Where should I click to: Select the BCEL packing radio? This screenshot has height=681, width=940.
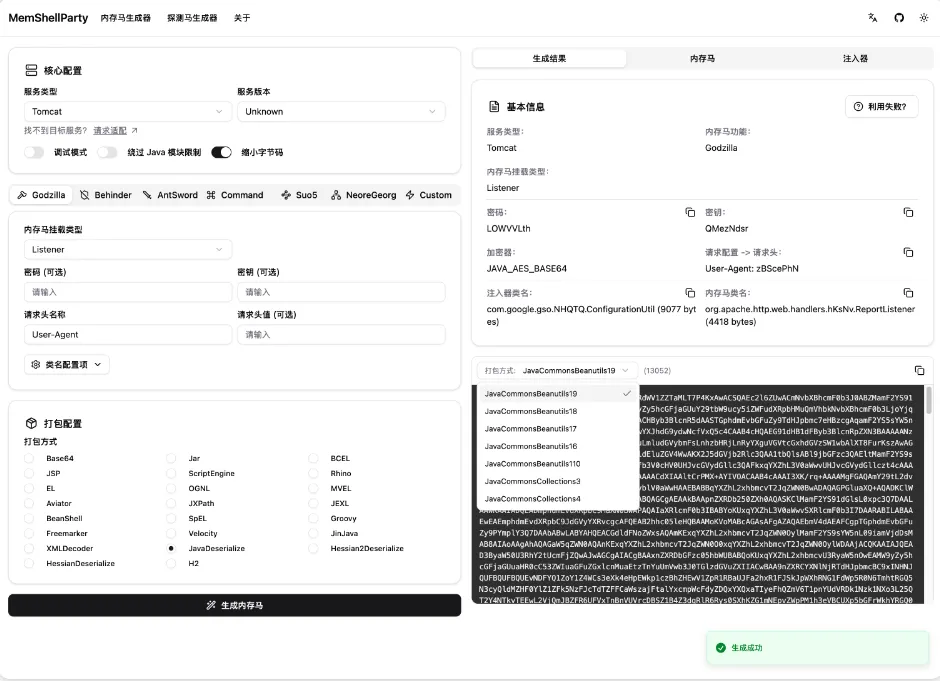tap(313, 458)
